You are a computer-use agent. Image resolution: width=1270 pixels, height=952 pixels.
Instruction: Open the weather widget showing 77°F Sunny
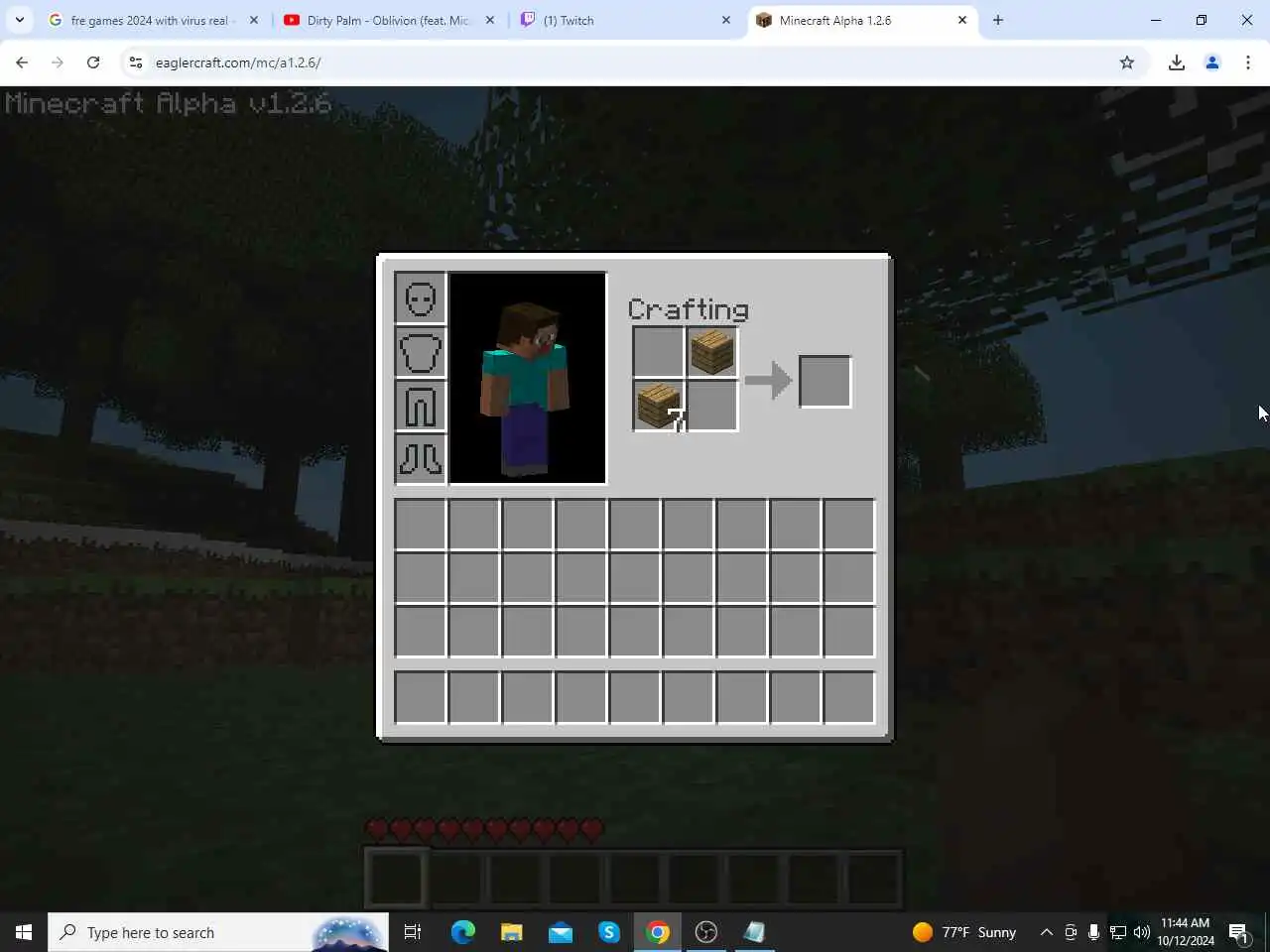[965, 932]
